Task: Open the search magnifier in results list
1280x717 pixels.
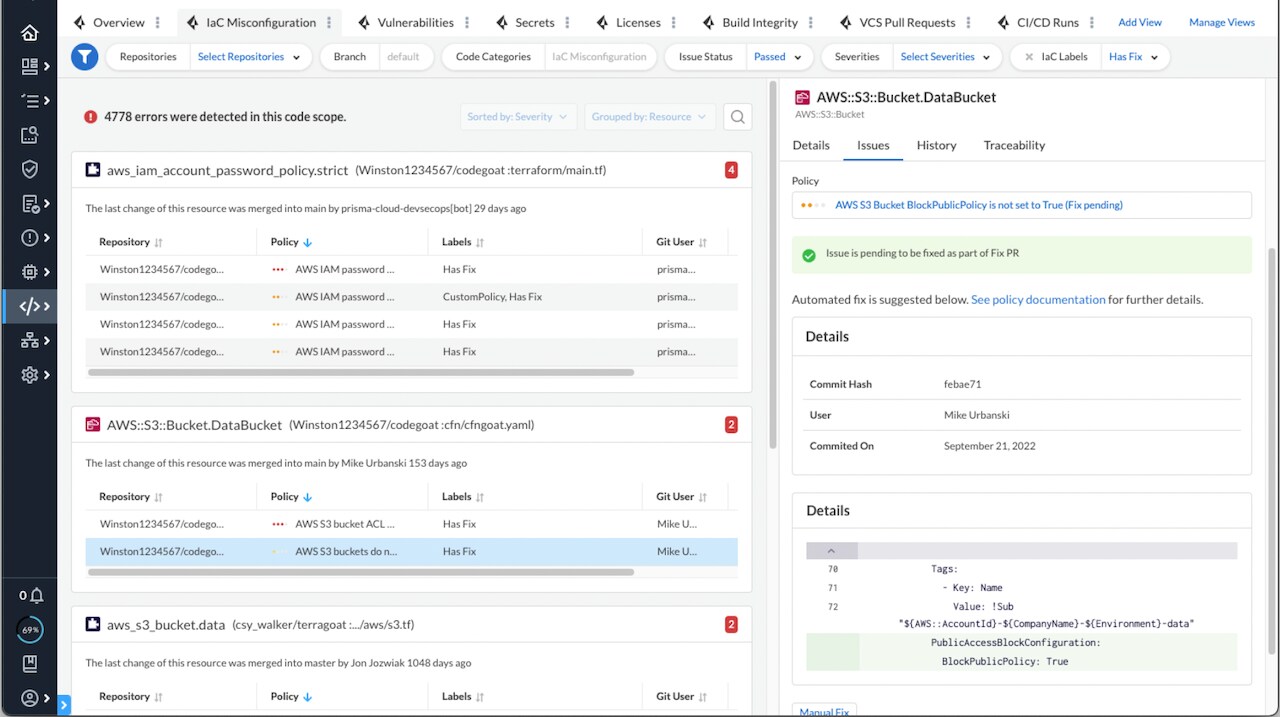Action: pyautogui.click(x=737, y=117)
